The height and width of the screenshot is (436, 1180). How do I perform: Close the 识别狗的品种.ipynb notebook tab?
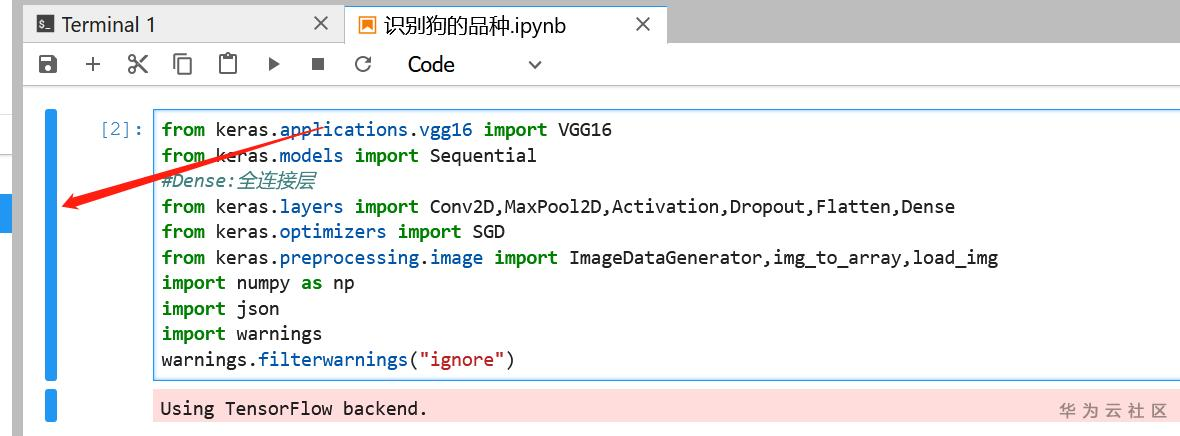pos(643,24)
